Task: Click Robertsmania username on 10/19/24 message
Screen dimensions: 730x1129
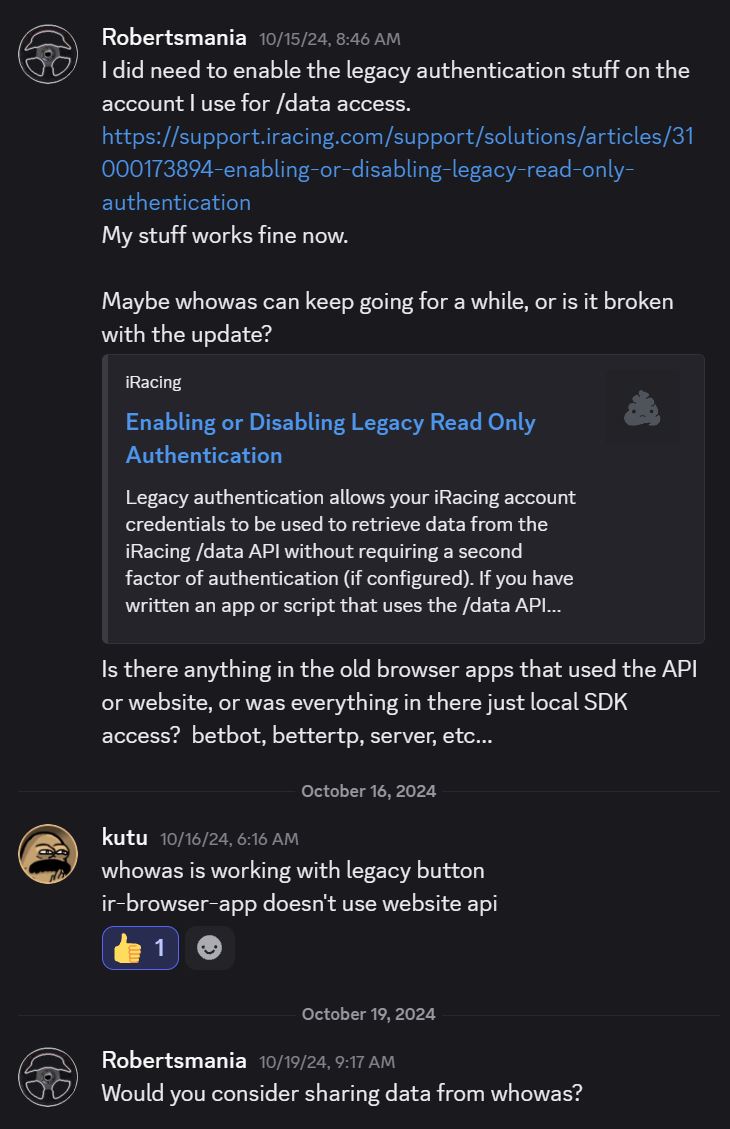Action: (174, 1060)
